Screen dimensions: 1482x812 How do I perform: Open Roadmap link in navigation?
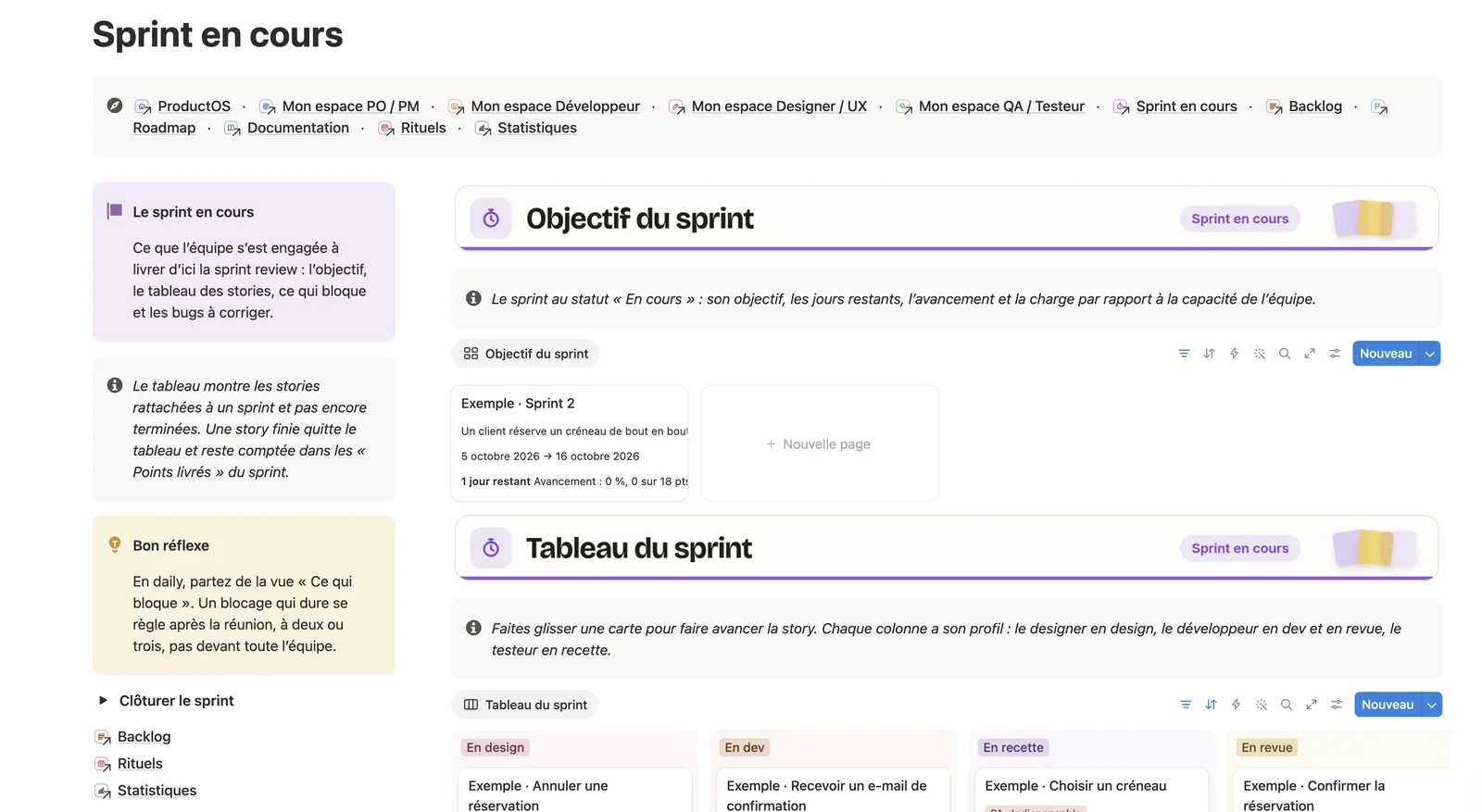(x=164, y=128)
